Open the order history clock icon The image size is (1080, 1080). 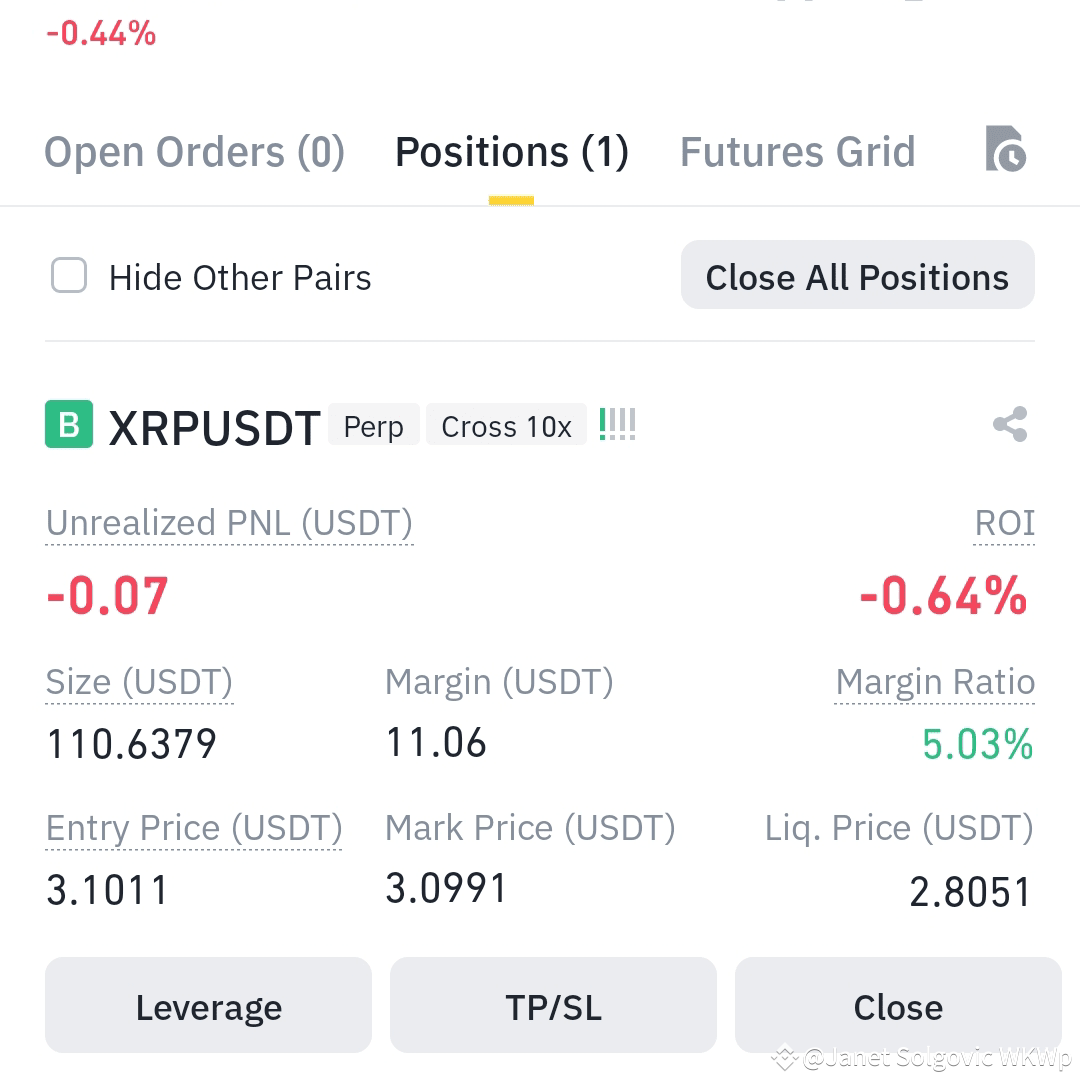[1006, 149]
